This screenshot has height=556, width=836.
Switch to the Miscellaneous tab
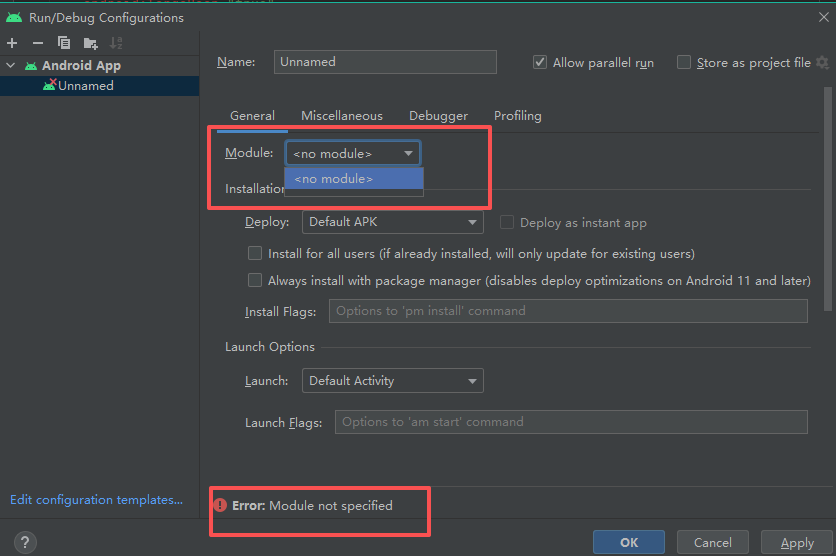341,116
